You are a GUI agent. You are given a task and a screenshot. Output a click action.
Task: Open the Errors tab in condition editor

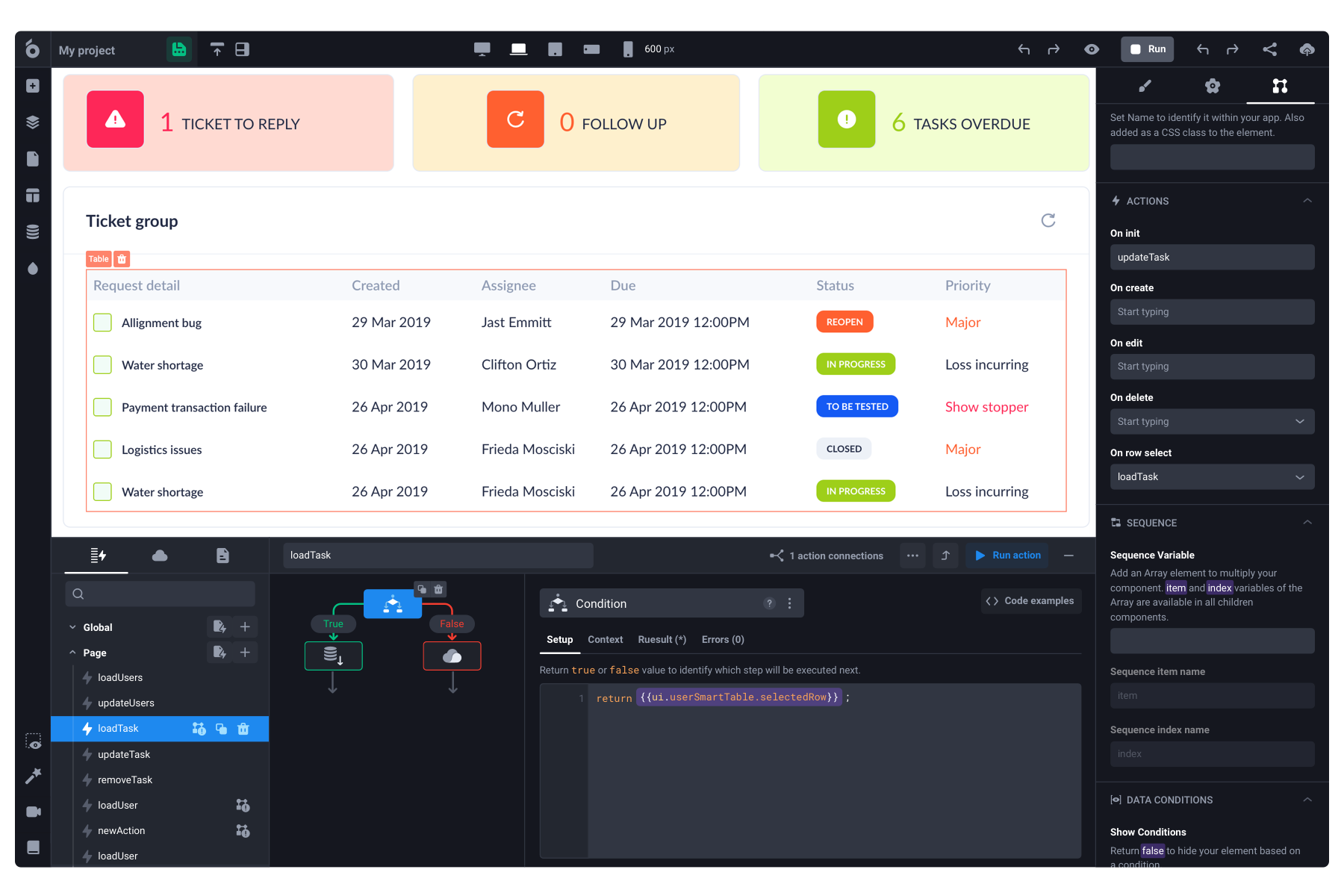pos(721,639)
